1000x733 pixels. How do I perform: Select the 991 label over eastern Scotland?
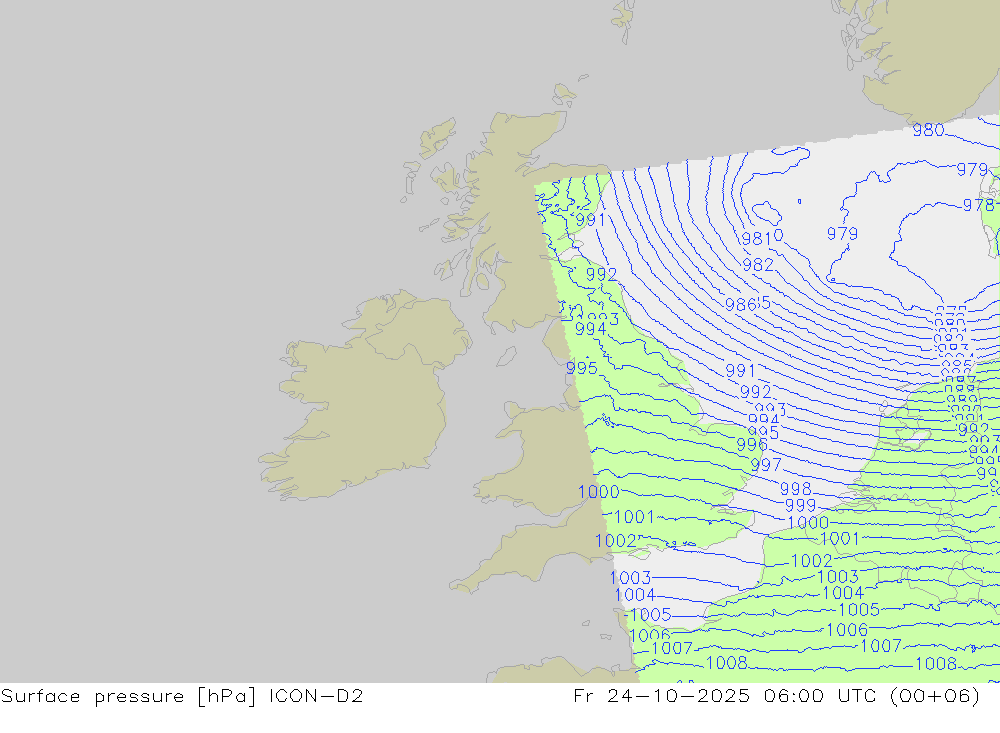(x=591, y=220)
